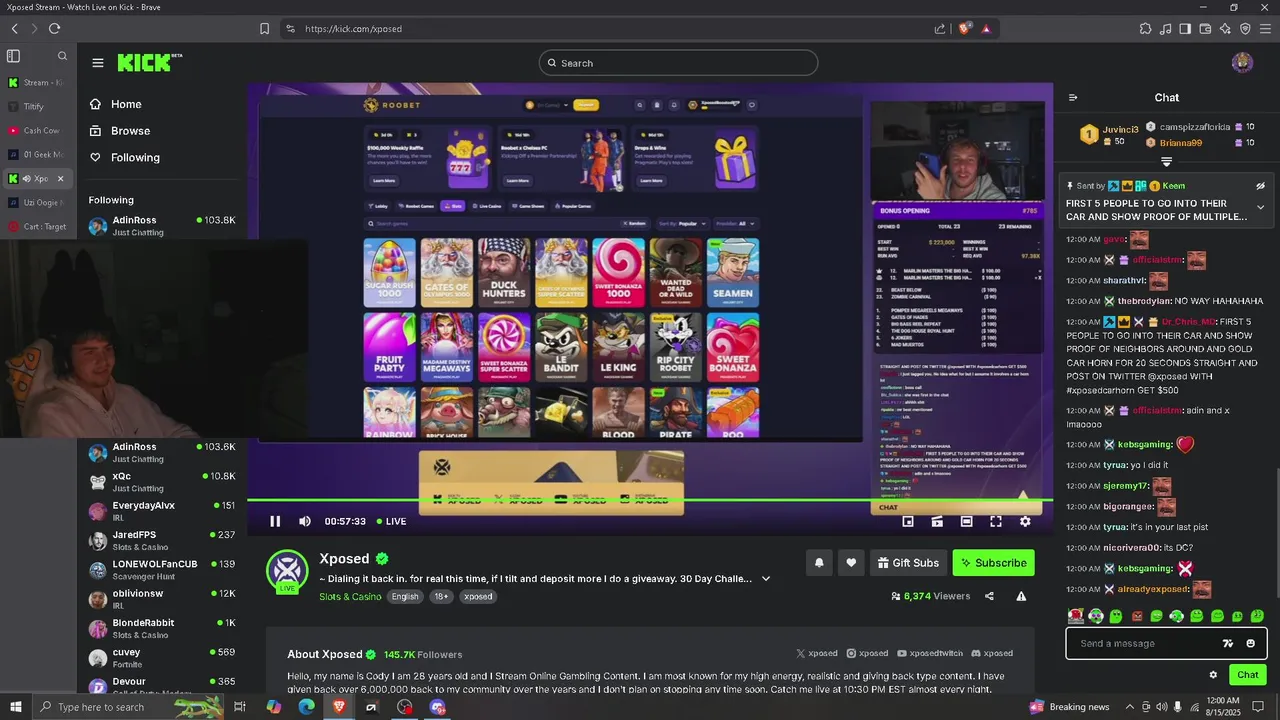The height and width of the screenshot is (720, 1280).
Task: Collapse the chat panel
Action: 1073,98
